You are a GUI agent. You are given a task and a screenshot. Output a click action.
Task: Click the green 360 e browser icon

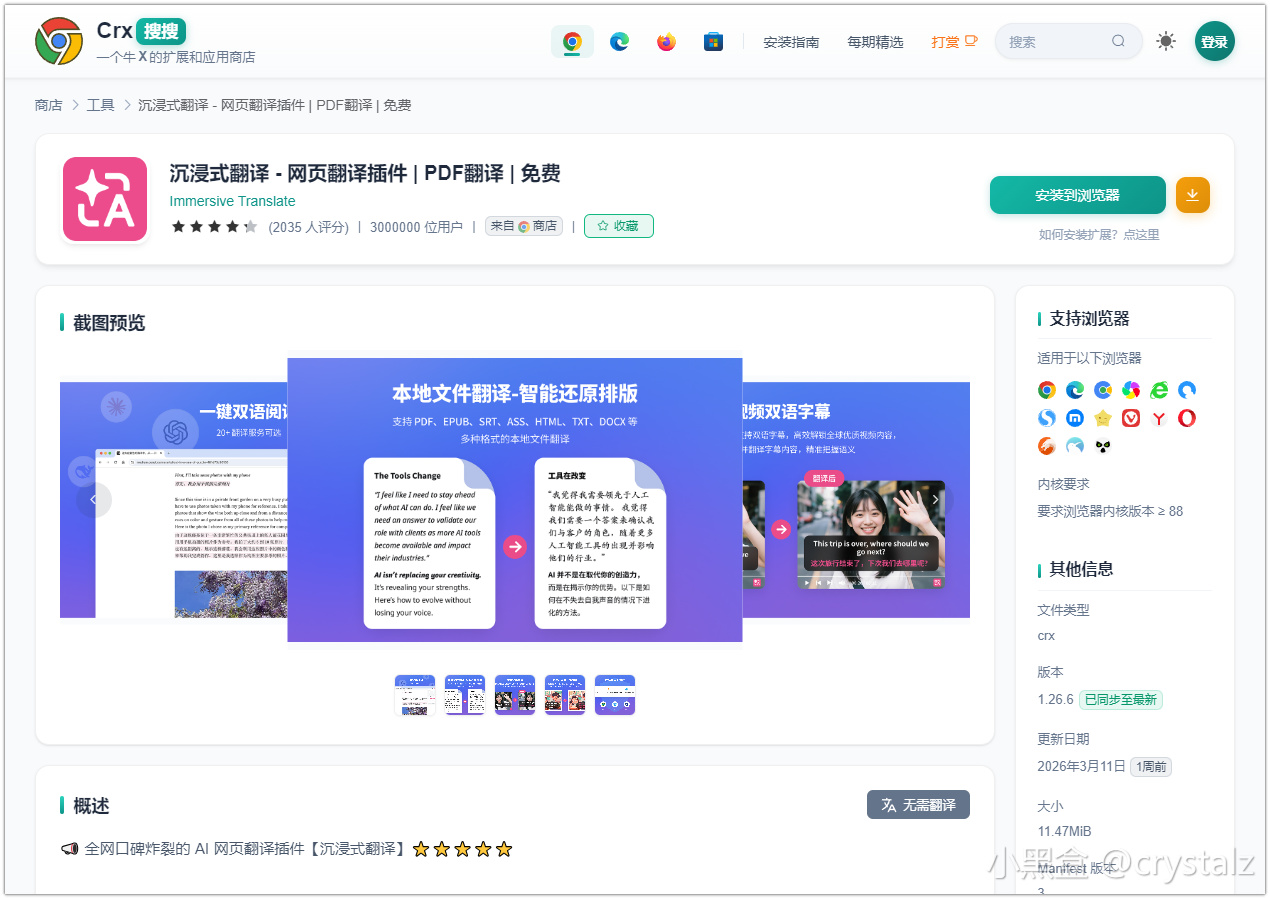coord(1159,390)
